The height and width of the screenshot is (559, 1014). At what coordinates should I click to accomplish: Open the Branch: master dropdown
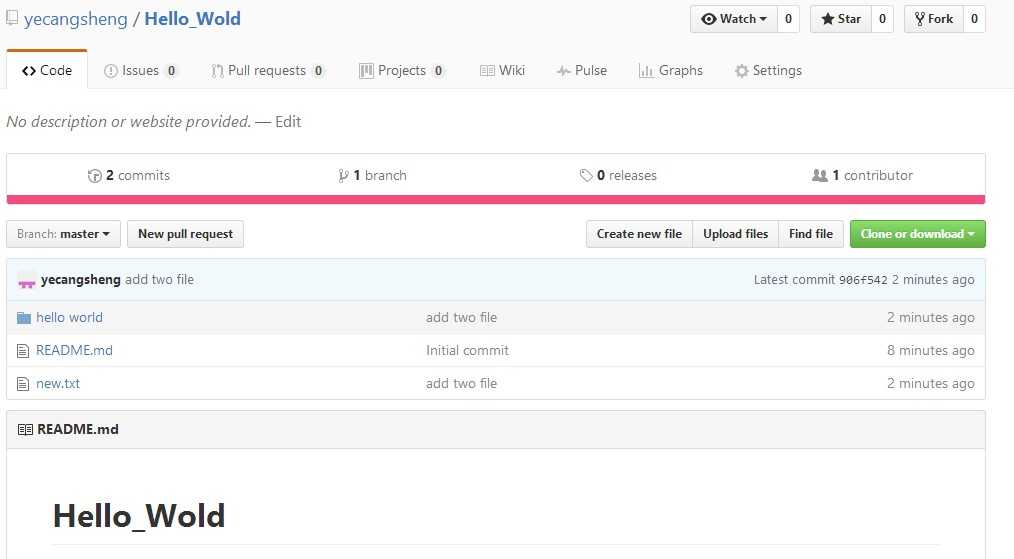tap(63, 234)
